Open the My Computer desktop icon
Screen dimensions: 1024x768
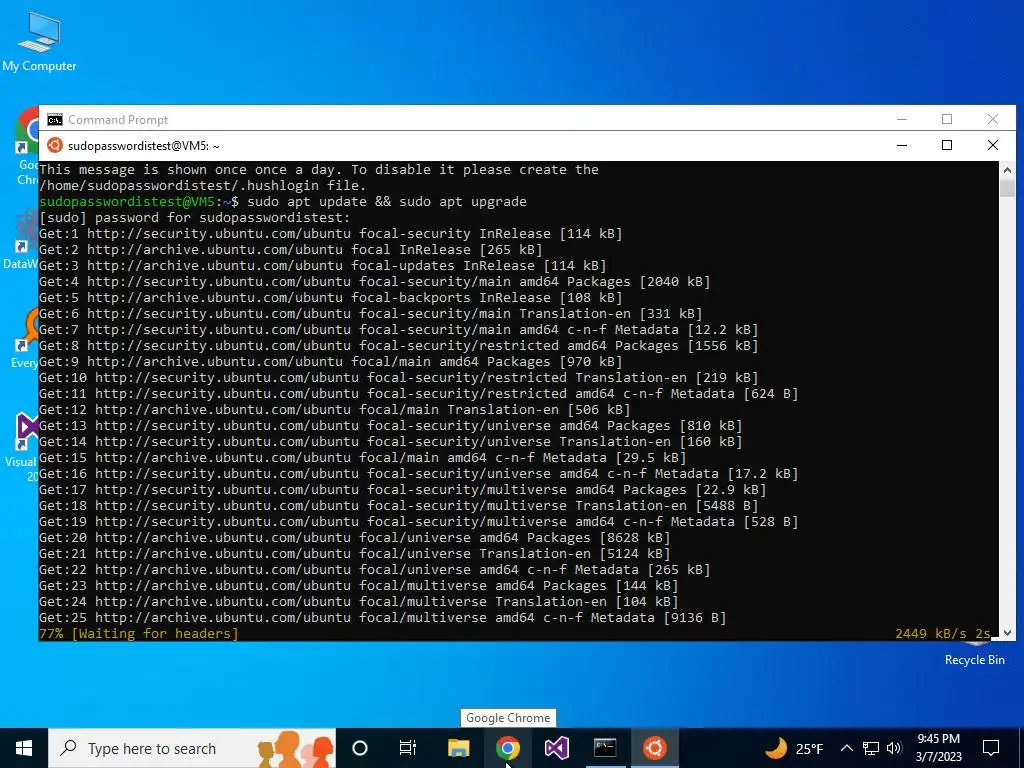(39, 42)
